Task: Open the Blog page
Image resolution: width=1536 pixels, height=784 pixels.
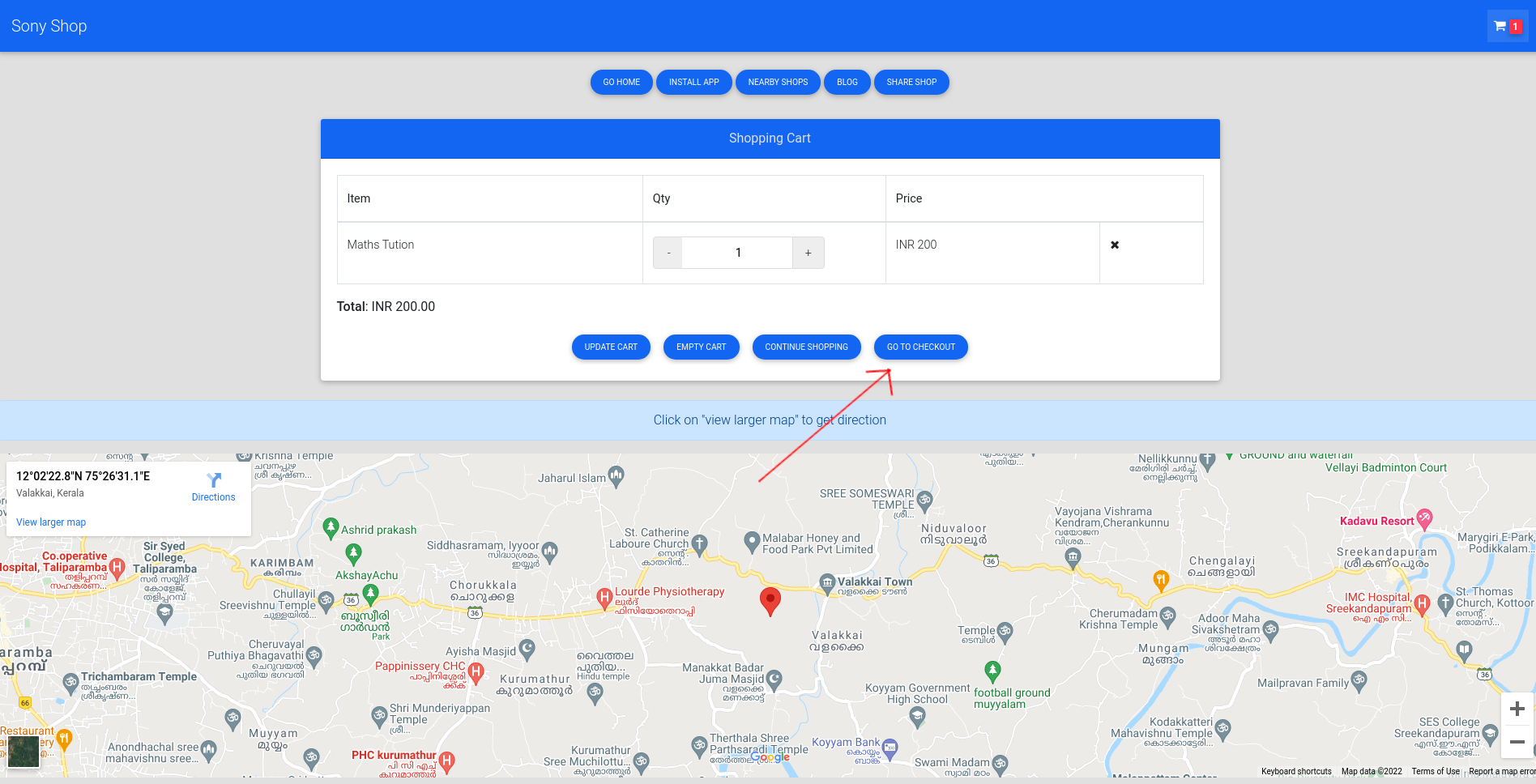Action: click(x=847, y=82)
